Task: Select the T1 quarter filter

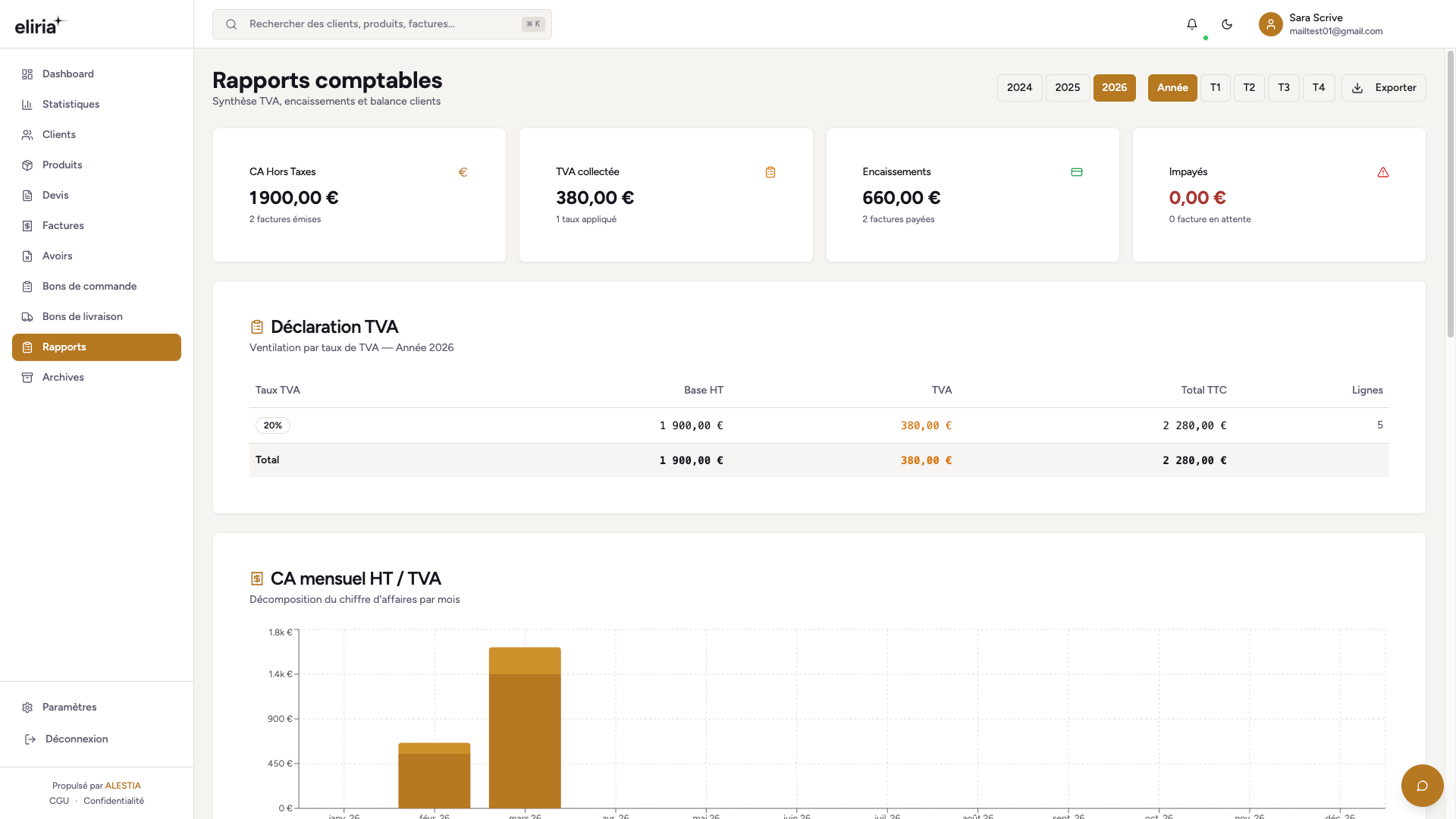Action: click(x=1215, y=88)
